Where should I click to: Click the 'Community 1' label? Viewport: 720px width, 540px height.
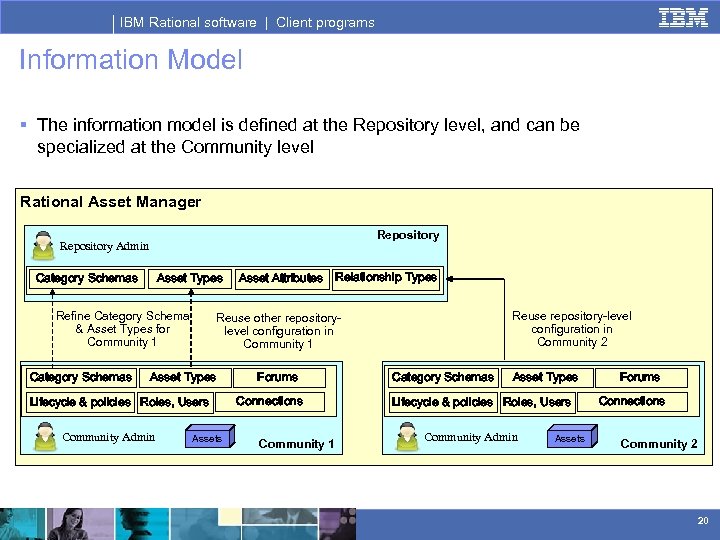(296, 444)
